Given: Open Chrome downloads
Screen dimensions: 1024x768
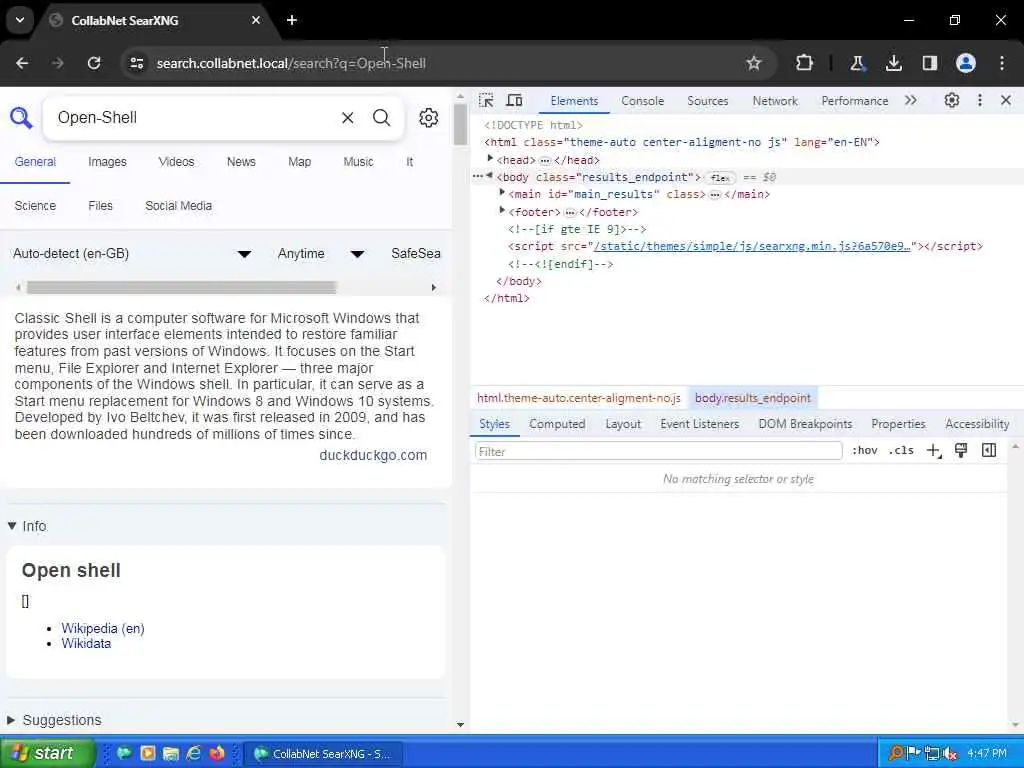Looking at the screenshot, I should 893,63.
